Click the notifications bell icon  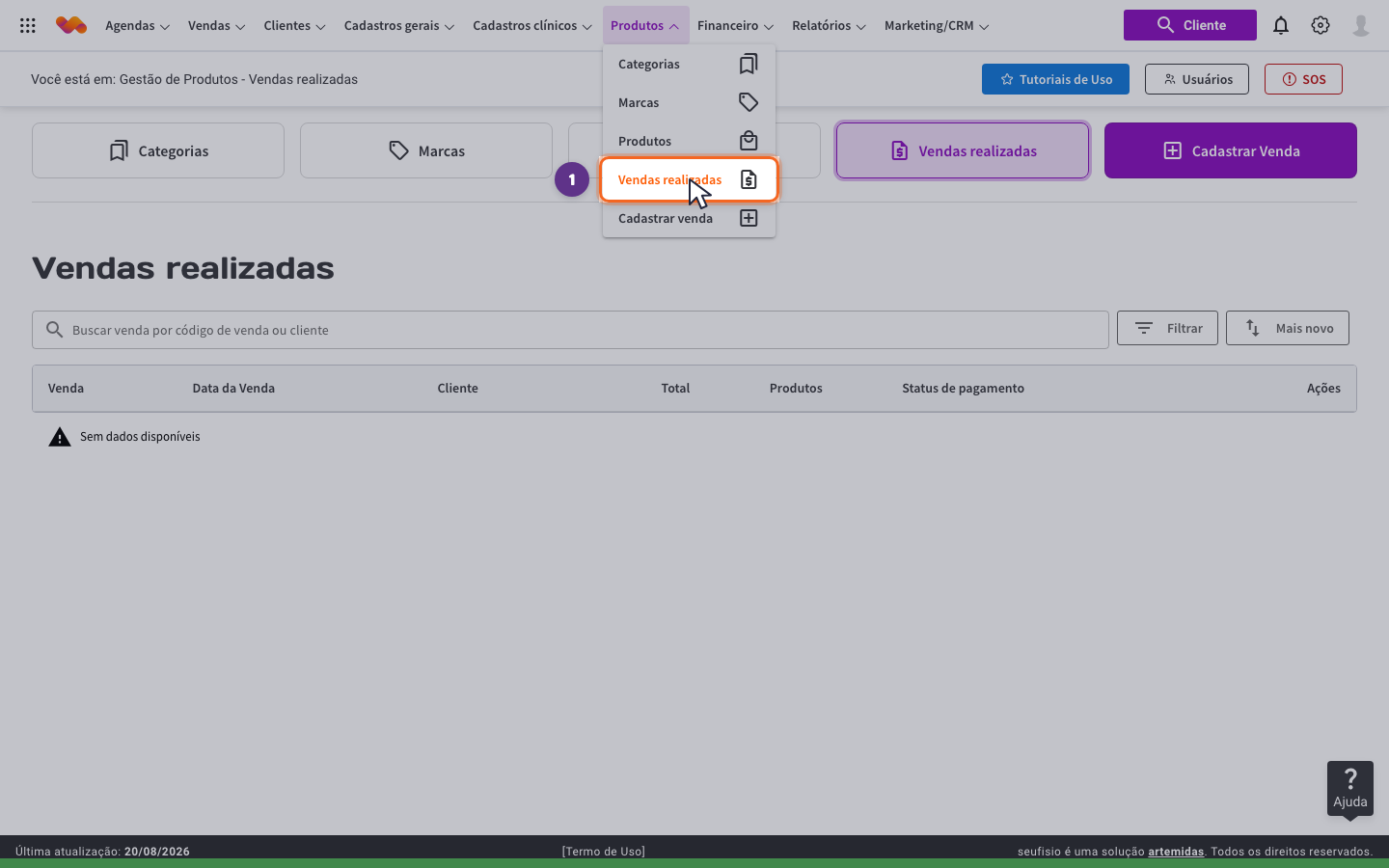pyautogui.click(x=1281, y=26)
